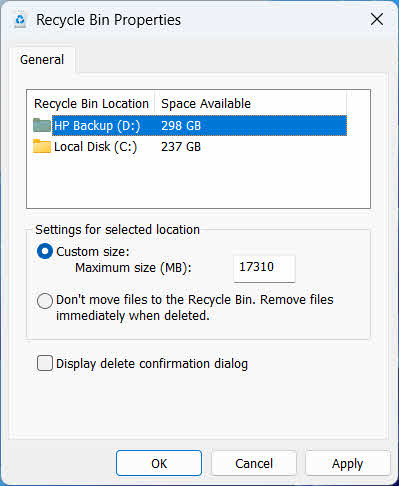Click the Recycle Bin icon in title bar
This screenshot has height=486, width=399.
pos(20,20)
